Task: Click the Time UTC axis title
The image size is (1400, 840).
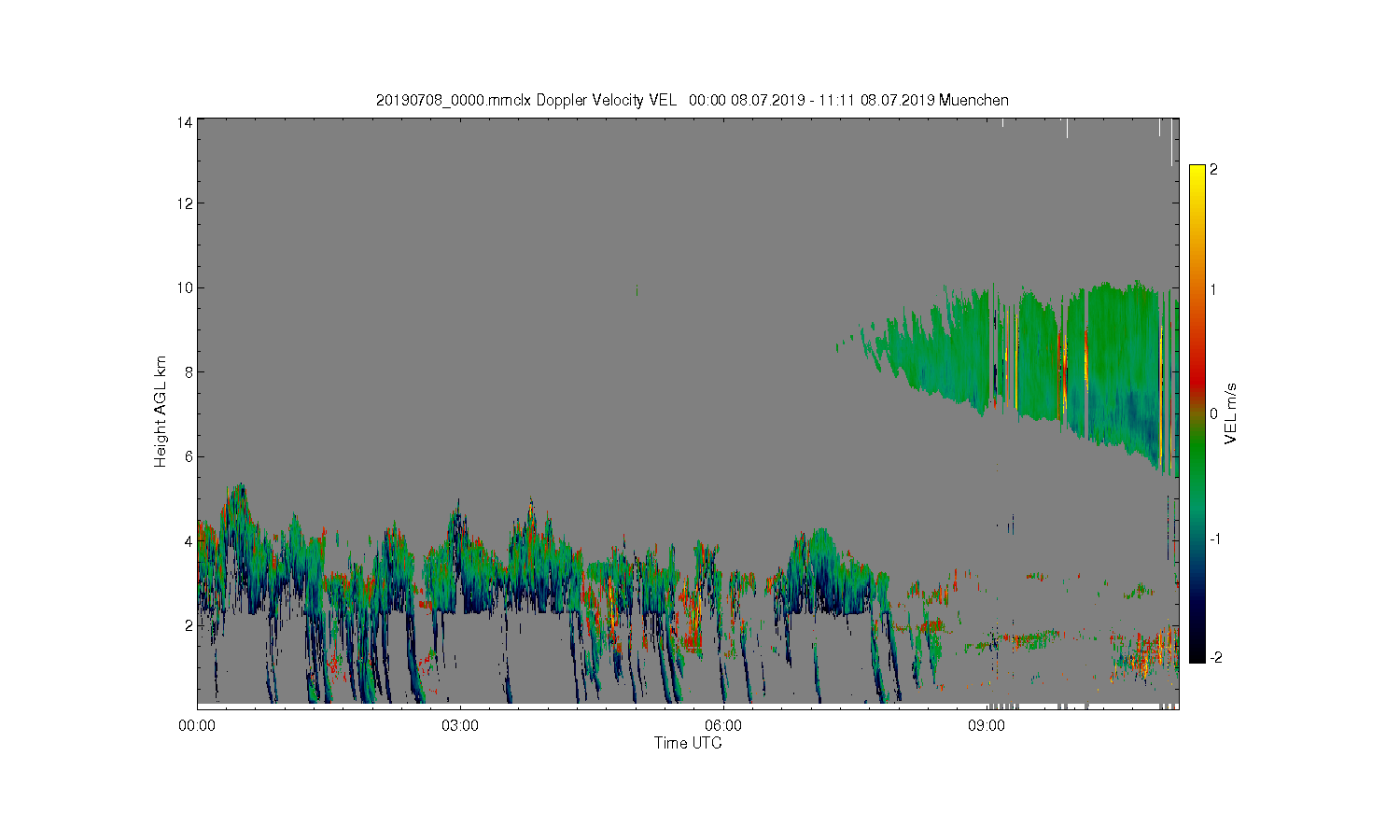Action: coord(688,743)
